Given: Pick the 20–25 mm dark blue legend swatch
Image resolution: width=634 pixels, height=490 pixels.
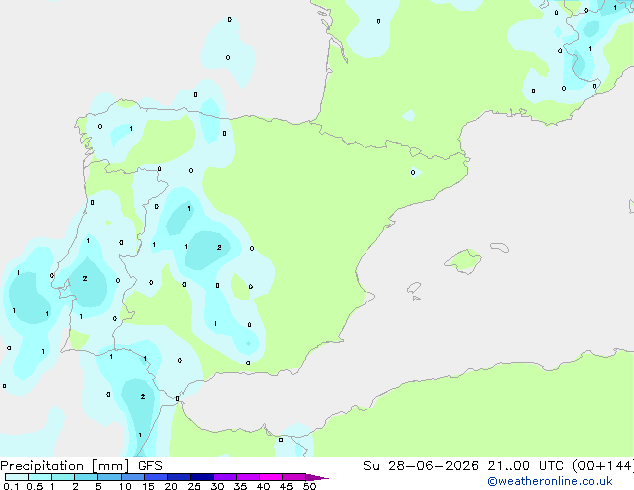Looking at the screenshot, I should tap(179, 477).
